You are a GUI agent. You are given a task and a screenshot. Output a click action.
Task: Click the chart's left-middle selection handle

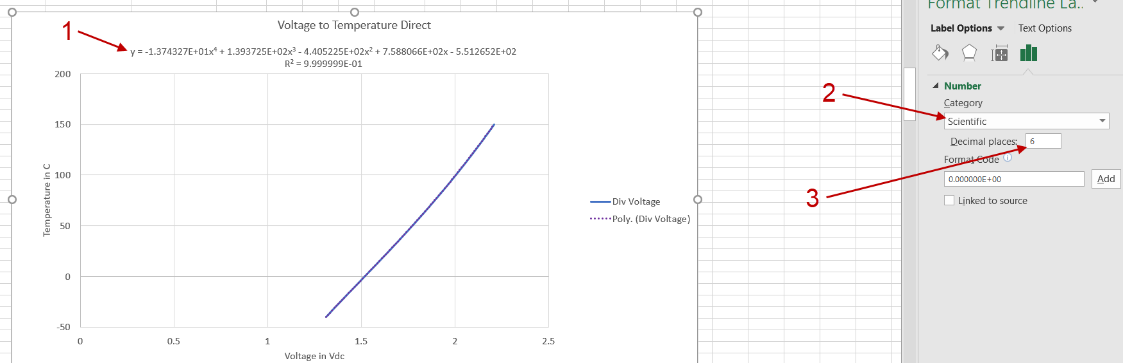pyautogui.click(x=11, y=199)
